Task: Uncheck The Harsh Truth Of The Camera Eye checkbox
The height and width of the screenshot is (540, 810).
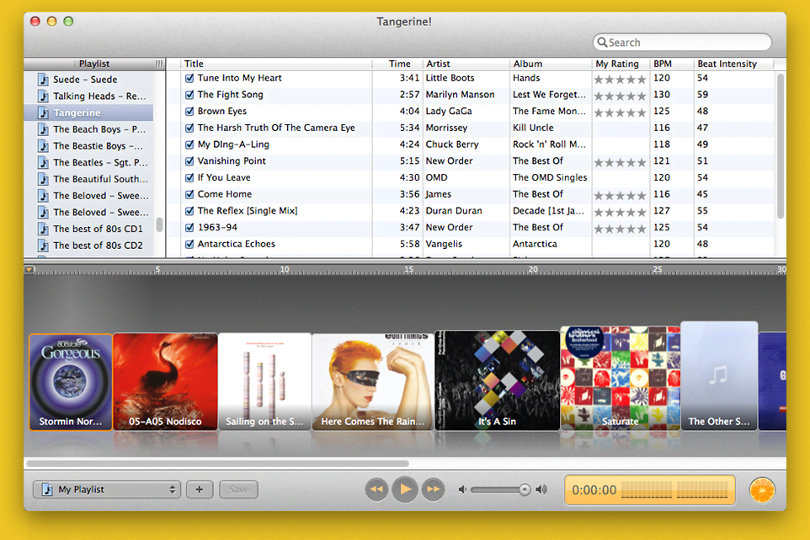Action: [x=190, y=128]
